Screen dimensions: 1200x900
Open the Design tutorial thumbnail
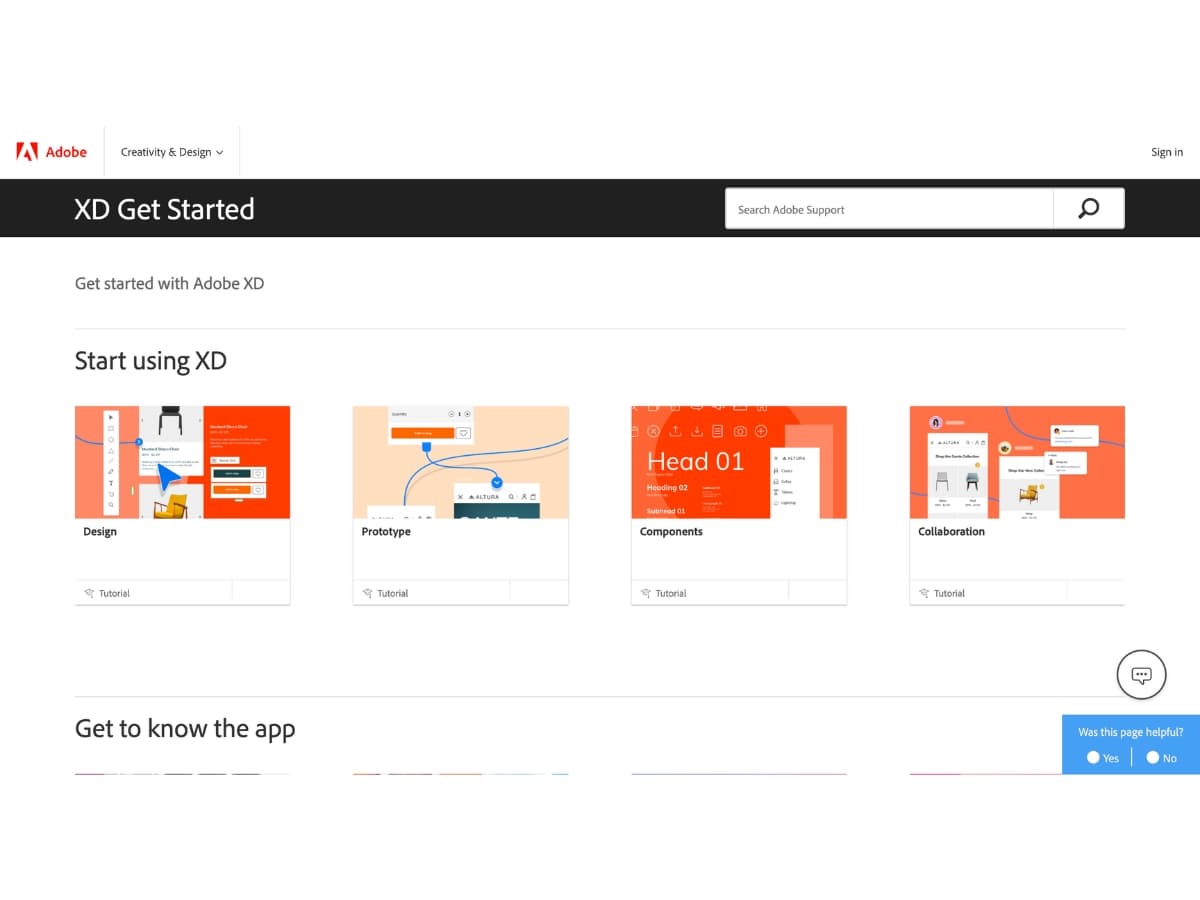pyautogui.click(x=183, y=462)
